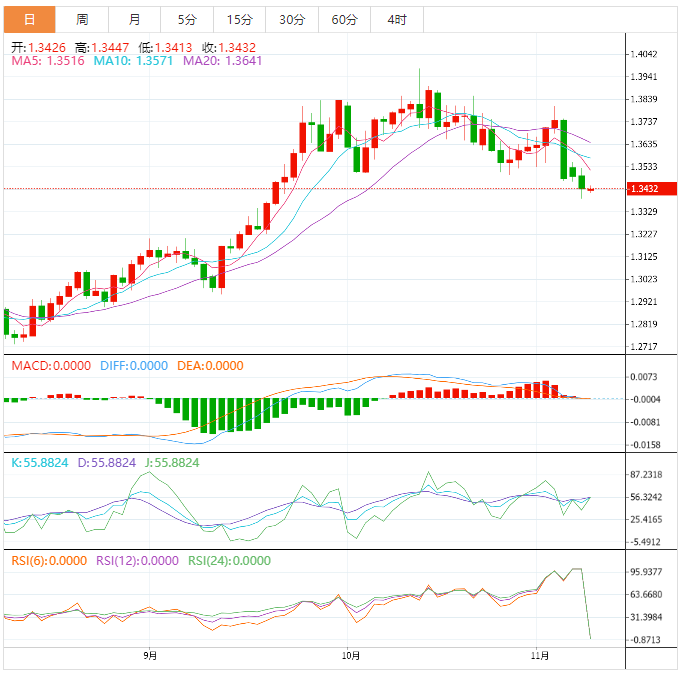The height and width of the screenshot is (674, 686).
Task: Click the 1.3635 price axis value
Action: point(644,144)
